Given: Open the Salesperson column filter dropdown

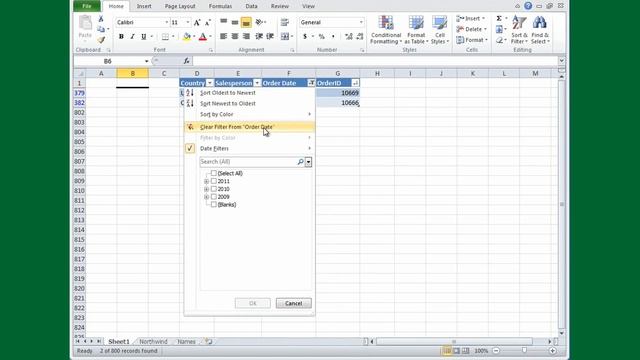Looking at the screenshot, I should (x=257, y=83).
